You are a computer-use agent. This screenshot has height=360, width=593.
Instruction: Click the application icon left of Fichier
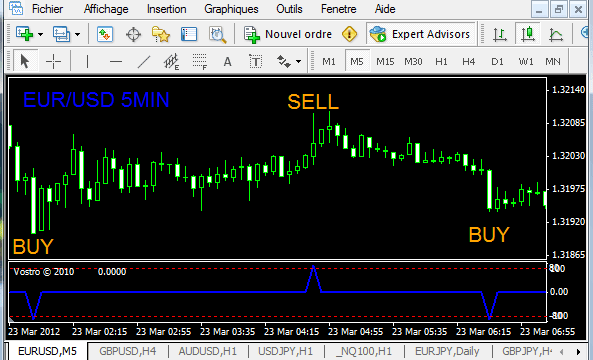point(16,8)
